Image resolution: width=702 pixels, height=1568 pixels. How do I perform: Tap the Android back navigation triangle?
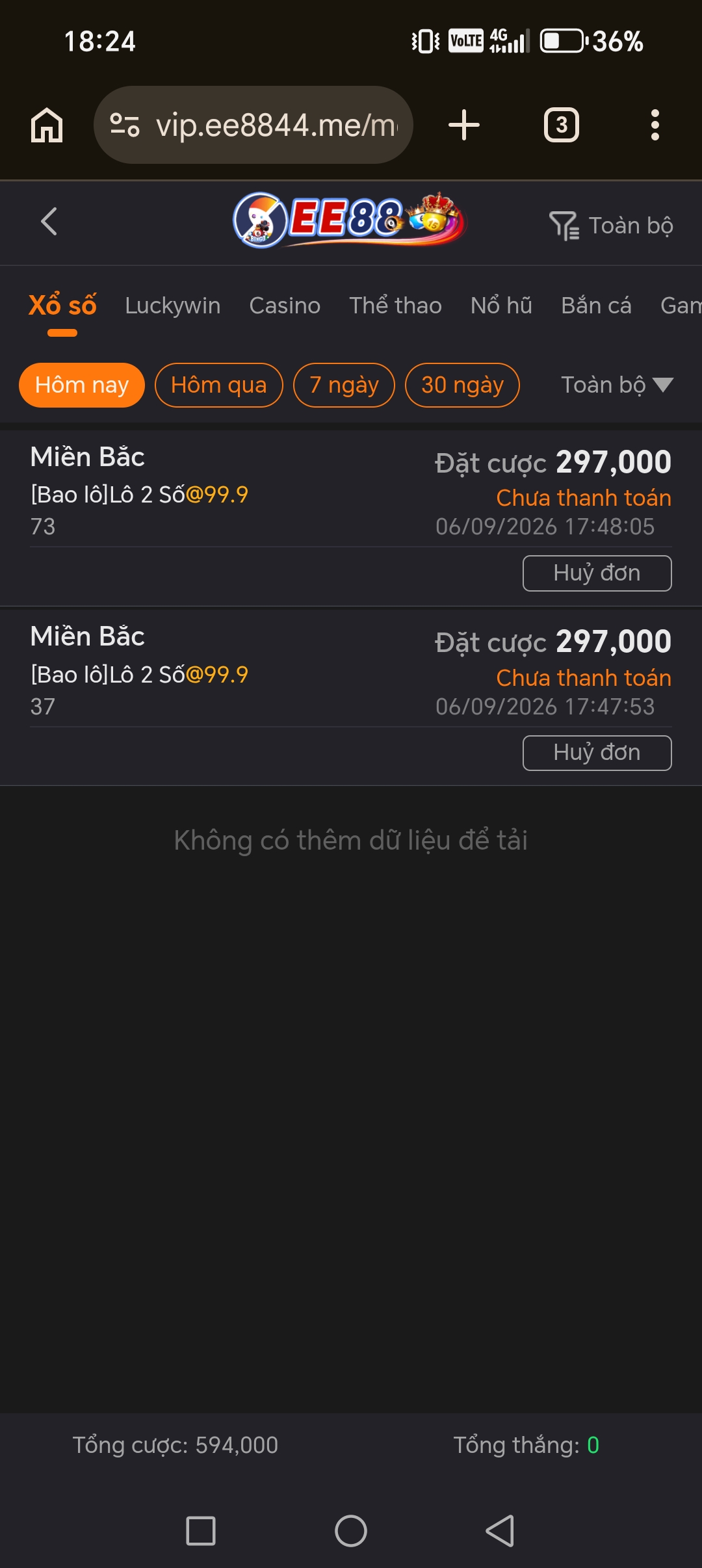click(x=500, y=1530)
